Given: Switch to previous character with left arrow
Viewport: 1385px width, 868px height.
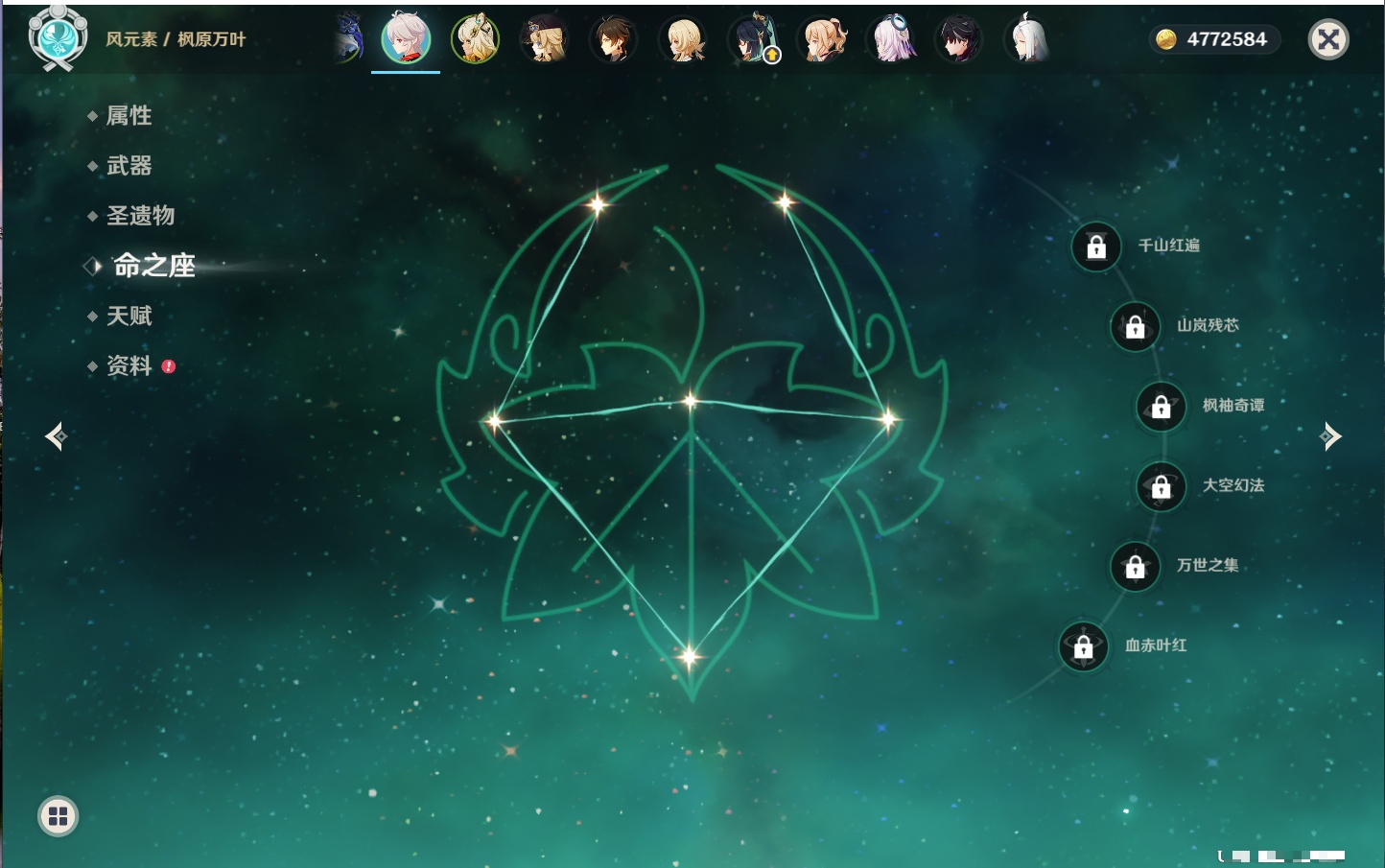Looking at the screenshot, I should tap(56, 436).
